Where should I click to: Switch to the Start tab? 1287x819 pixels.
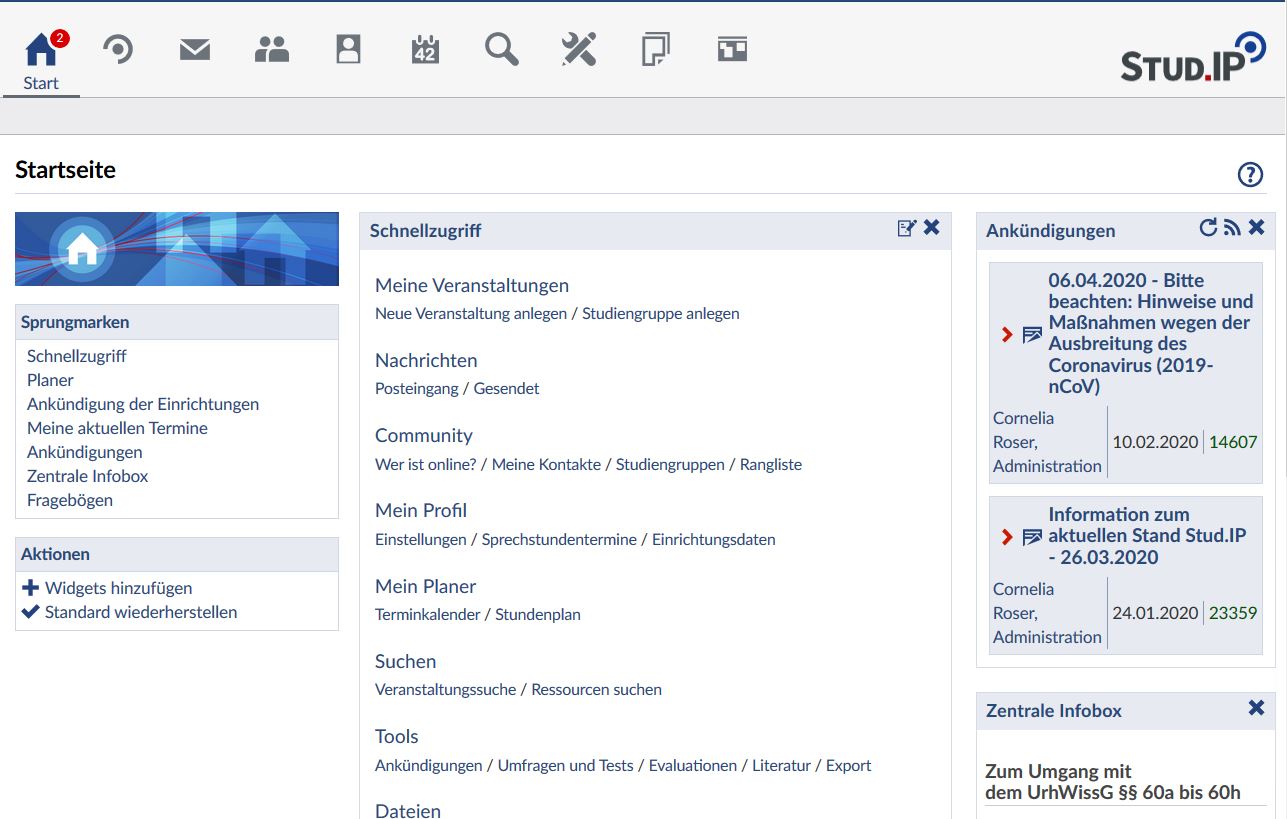coord(40,85)
